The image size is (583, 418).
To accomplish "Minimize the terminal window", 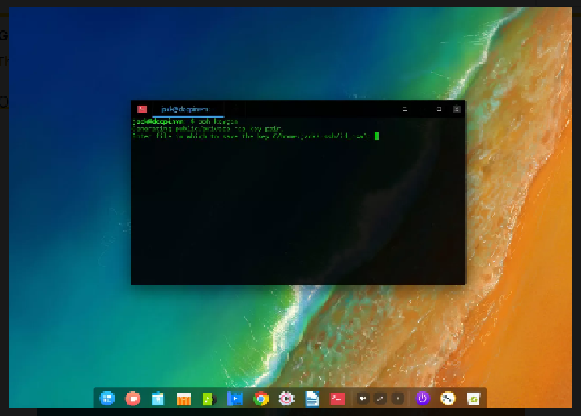I will (405, 109).
